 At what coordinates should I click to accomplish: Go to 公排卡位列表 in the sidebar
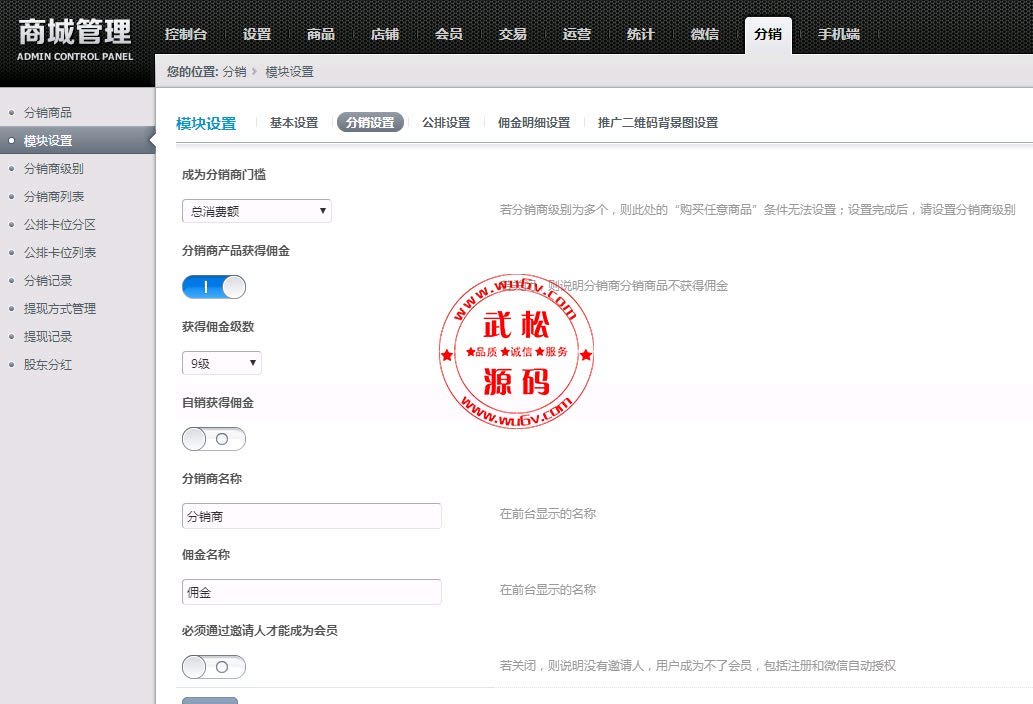[x=60, y=252]
